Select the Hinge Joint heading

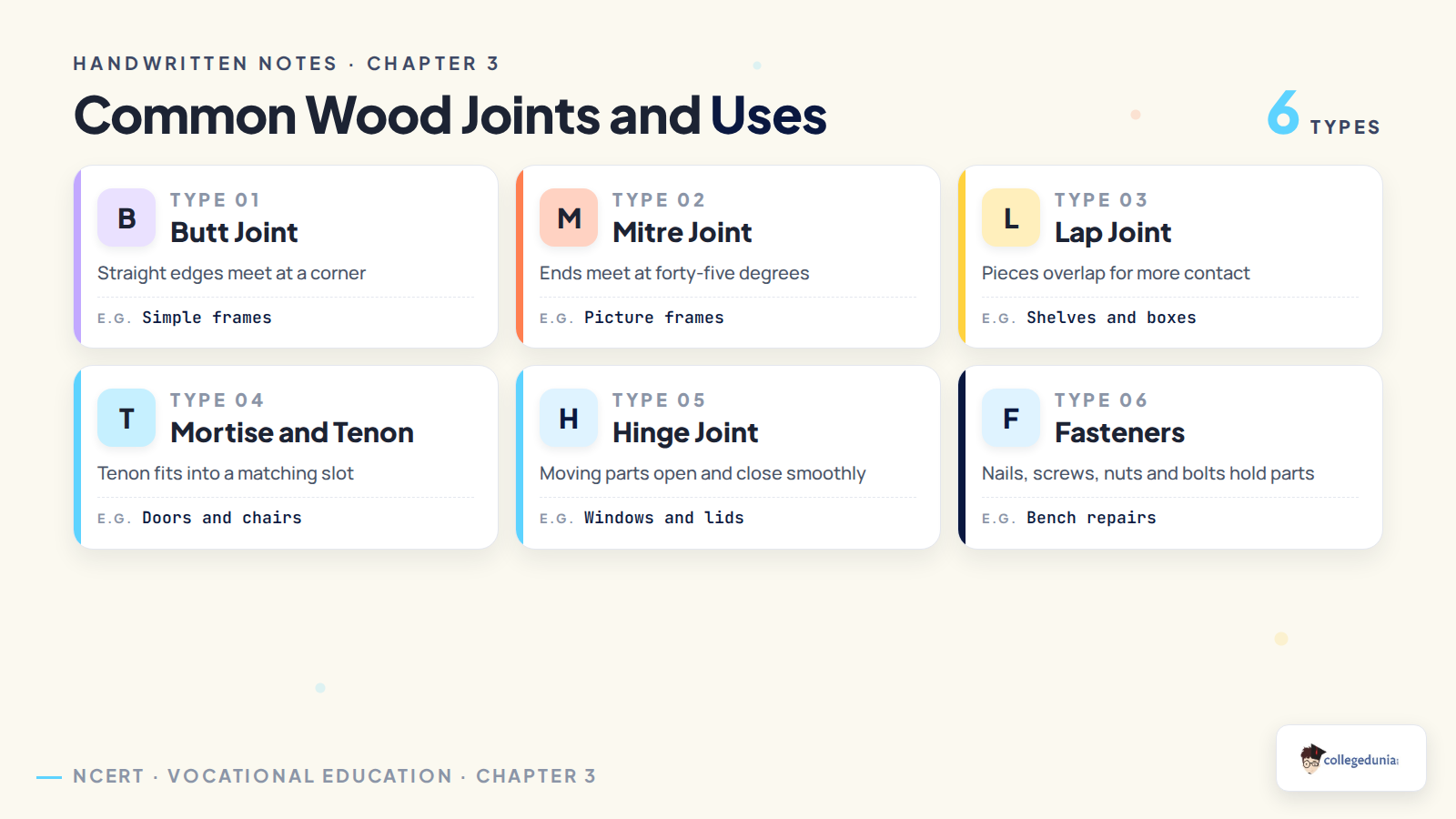pos(685,433)
